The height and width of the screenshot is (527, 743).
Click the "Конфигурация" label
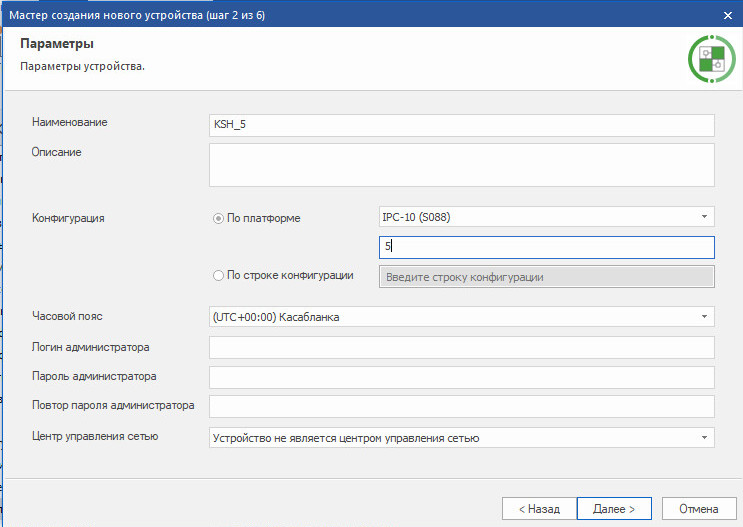click(68, 217)
